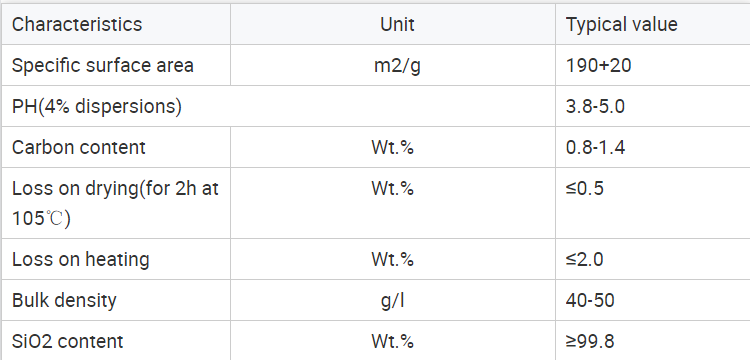This screenshot has width=750, height=360.
Task: Select the ≤0.5 value cell
Action: point(653,203)
